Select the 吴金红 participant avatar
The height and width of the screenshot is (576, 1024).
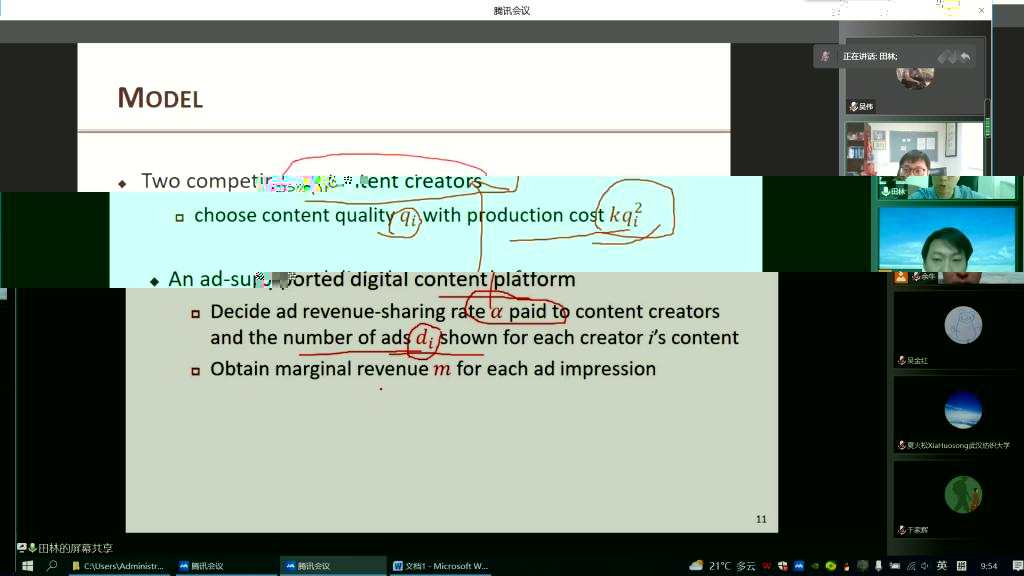coord(963,325)
